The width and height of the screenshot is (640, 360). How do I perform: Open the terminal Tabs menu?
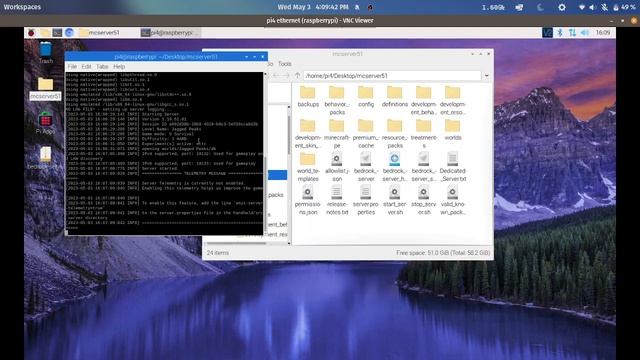point(102,67)
